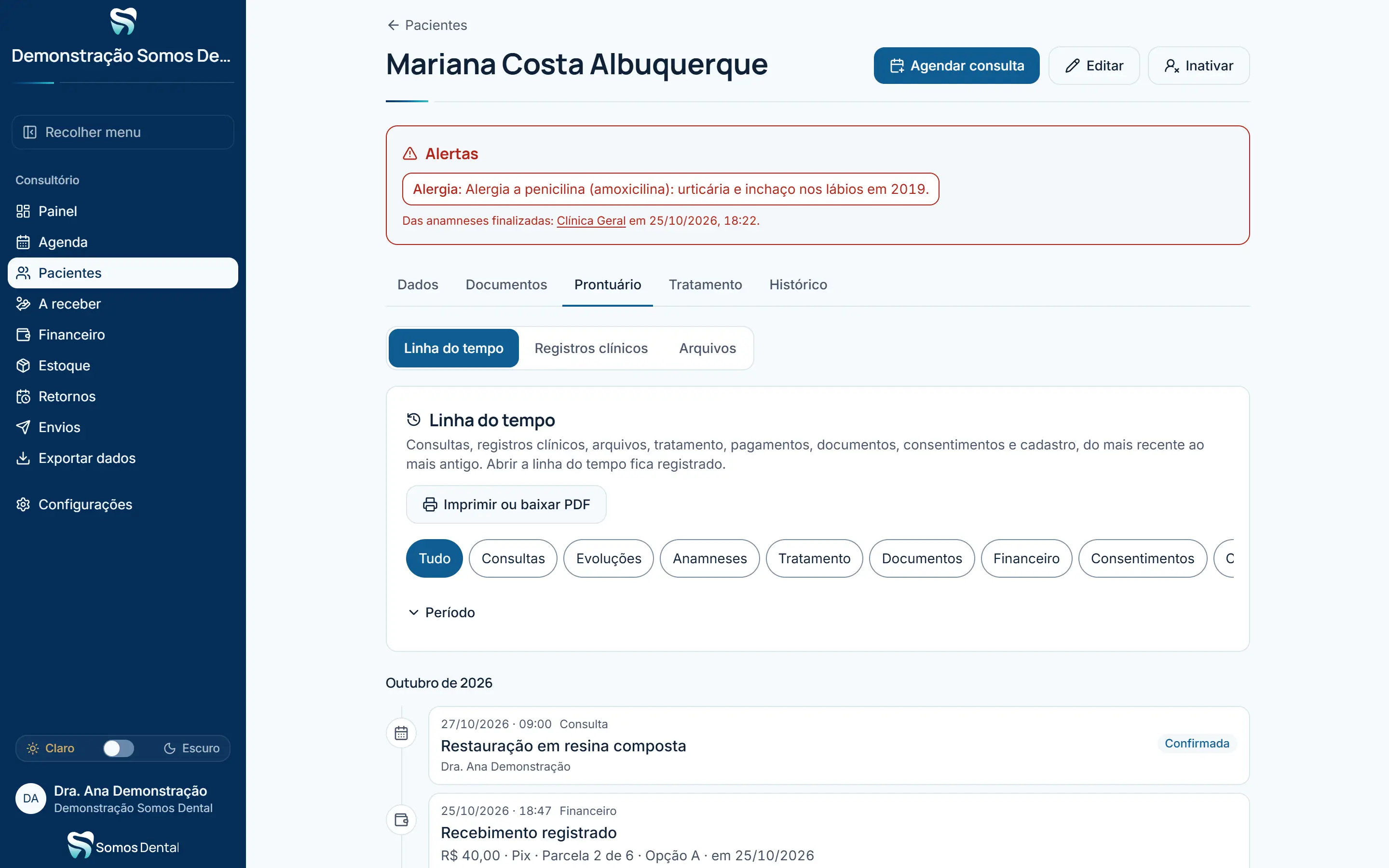
Task: Open Envios section in sidebar
Action: (122, 427)
